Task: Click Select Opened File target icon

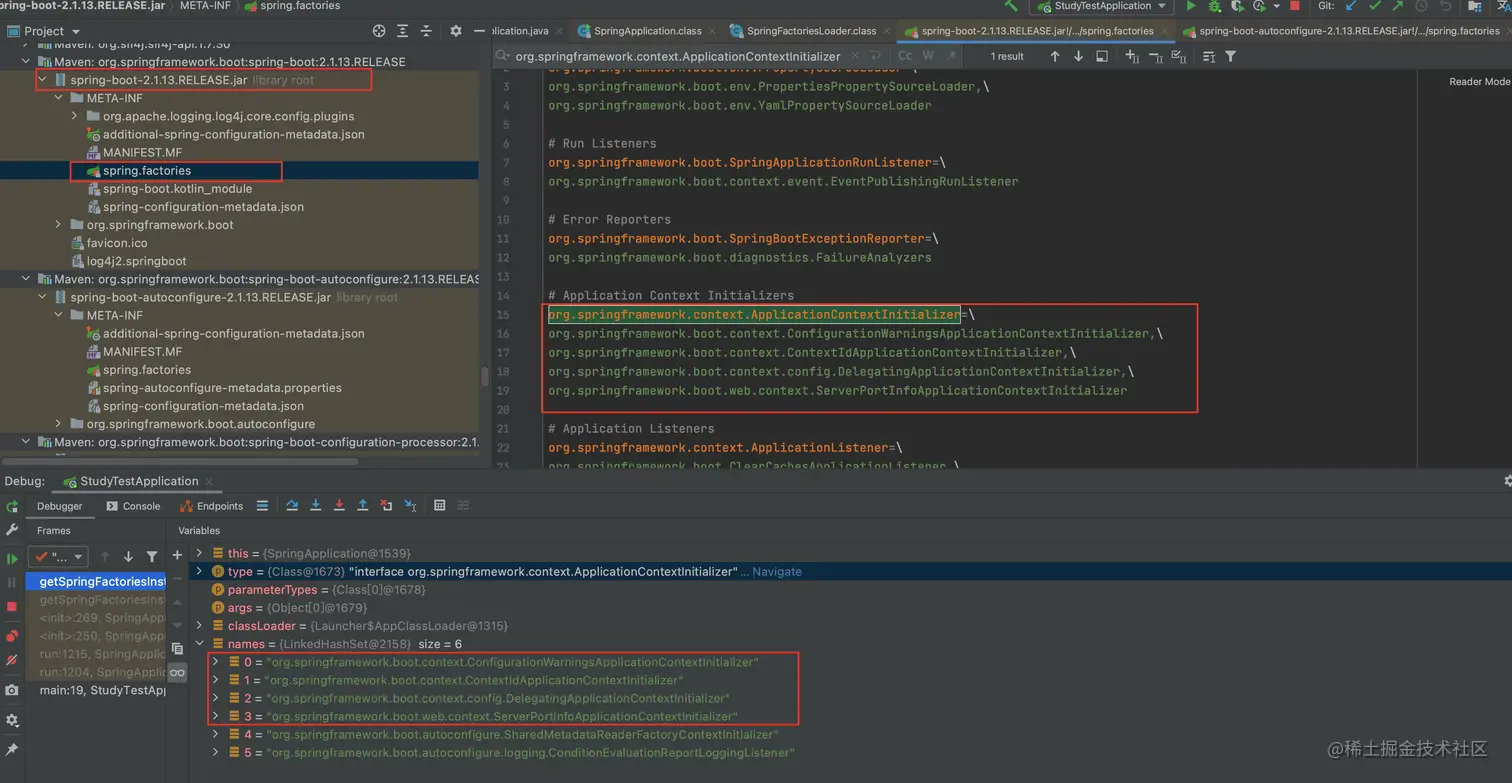Action: (x=379, y=31)
